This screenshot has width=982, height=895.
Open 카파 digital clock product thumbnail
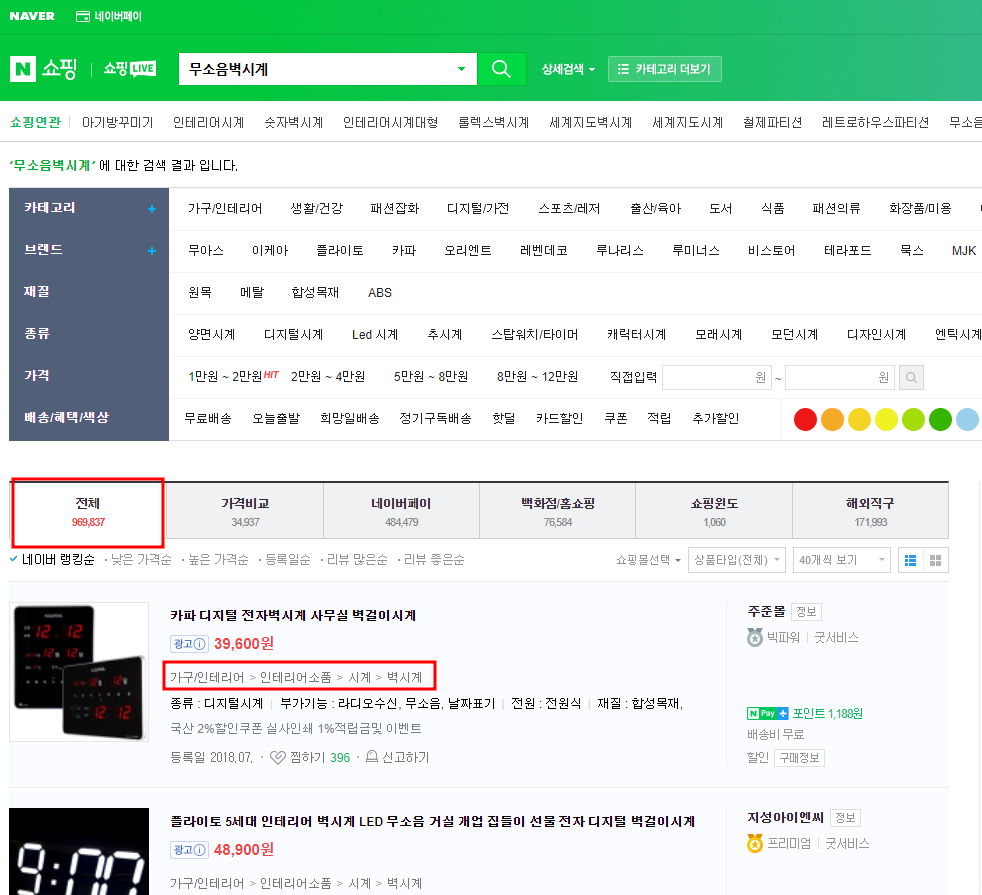[79, 672]
